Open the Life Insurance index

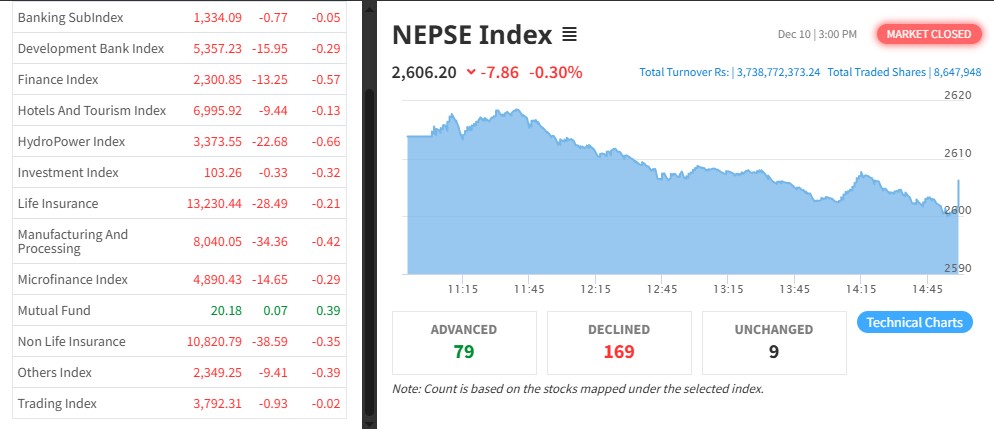pos(58,203)
